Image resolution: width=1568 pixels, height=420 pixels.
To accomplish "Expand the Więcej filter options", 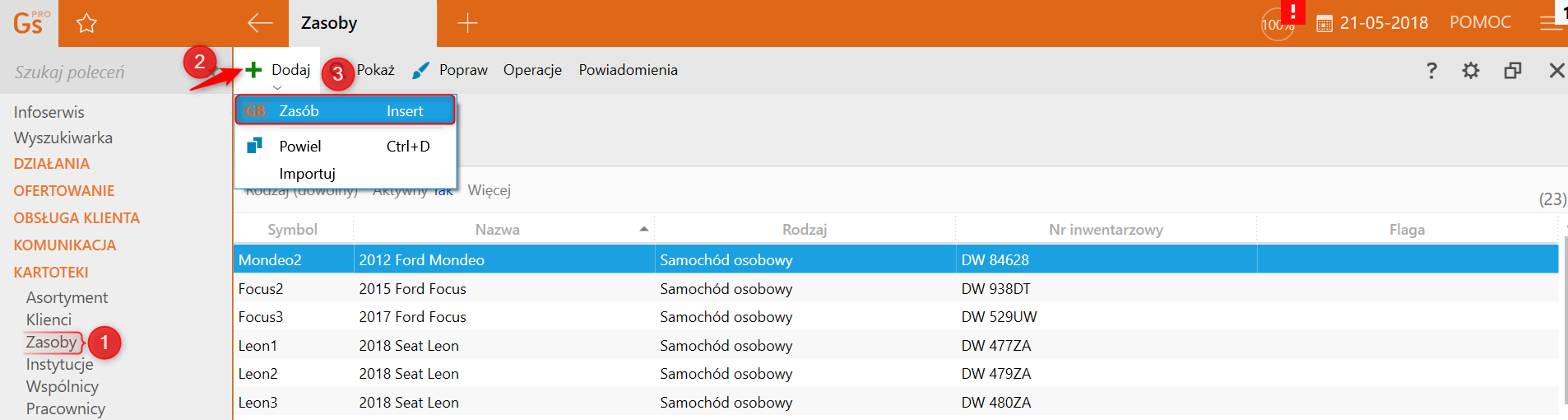I will pyautogui.click(x=489, y=190).
